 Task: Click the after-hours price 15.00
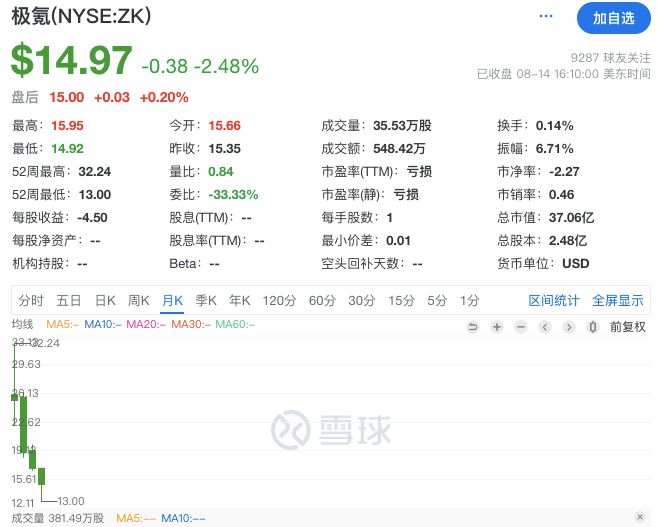click(67, 97)
